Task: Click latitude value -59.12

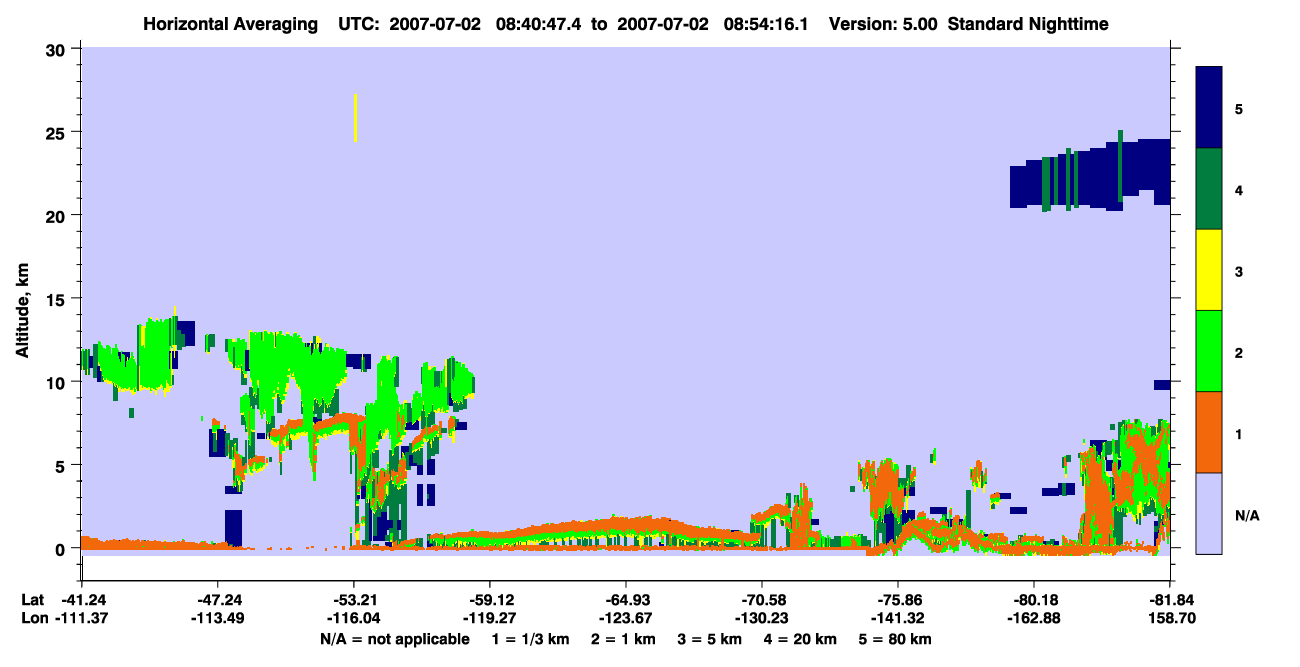Action: pos(489,600)
